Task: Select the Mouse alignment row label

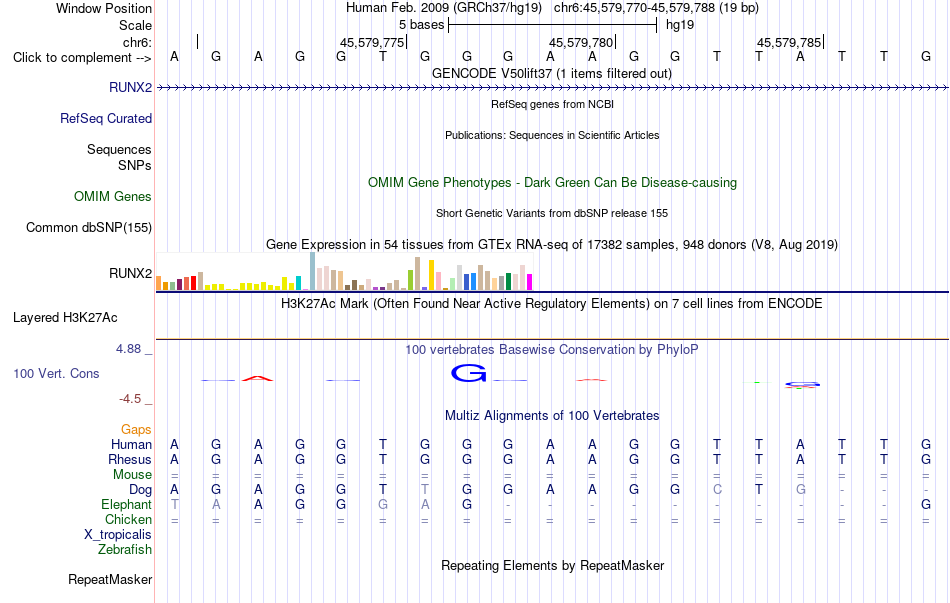Action: [x=133, y=475]
